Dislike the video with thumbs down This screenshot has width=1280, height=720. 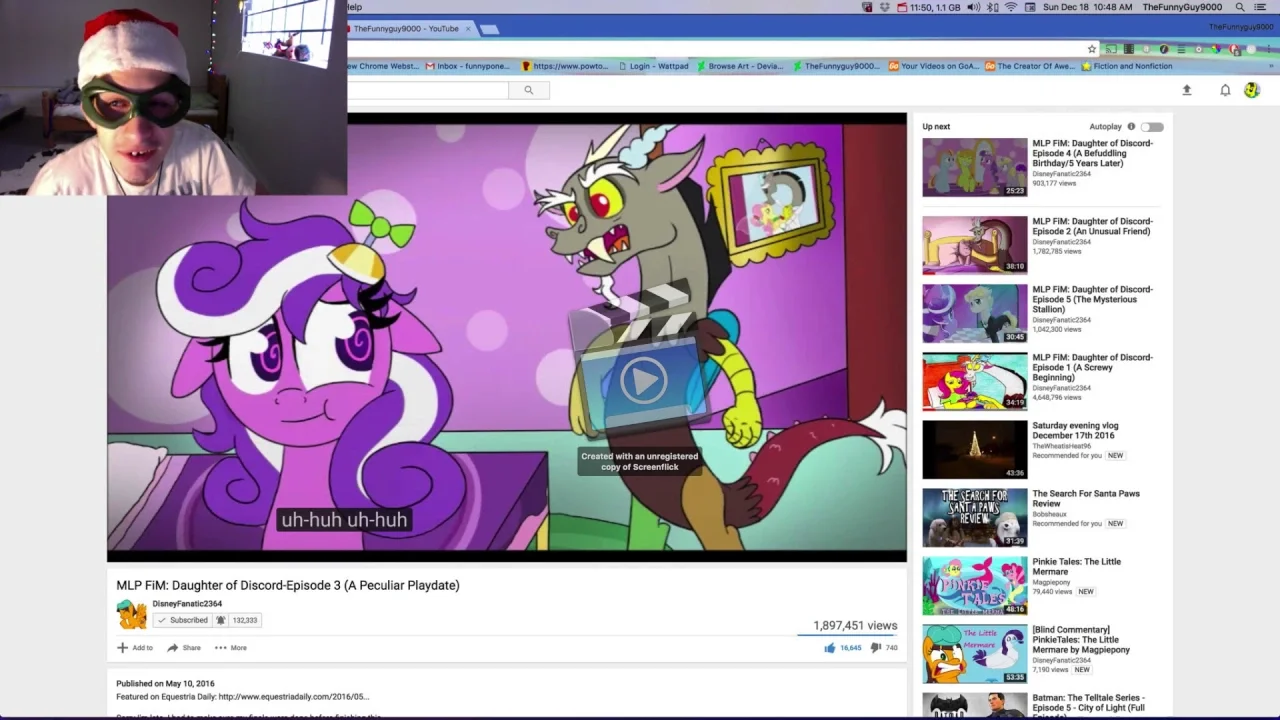[875, 648]
